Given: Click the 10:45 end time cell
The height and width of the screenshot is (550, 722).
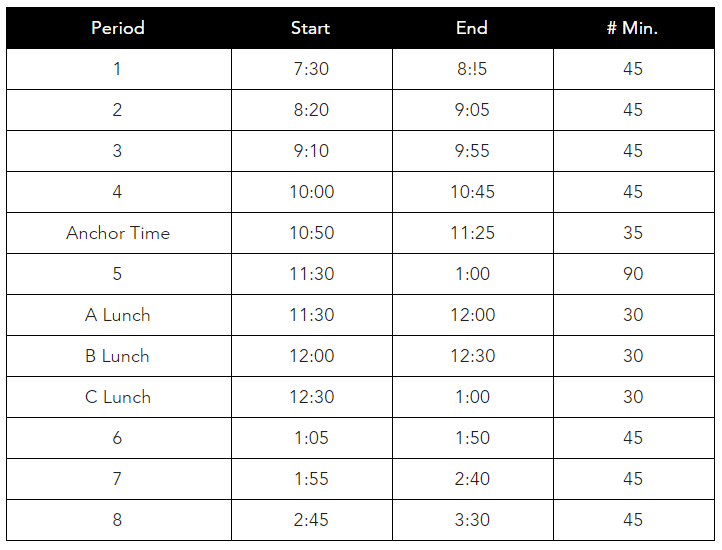Looking at the screenshot, I should coord(472,192).
